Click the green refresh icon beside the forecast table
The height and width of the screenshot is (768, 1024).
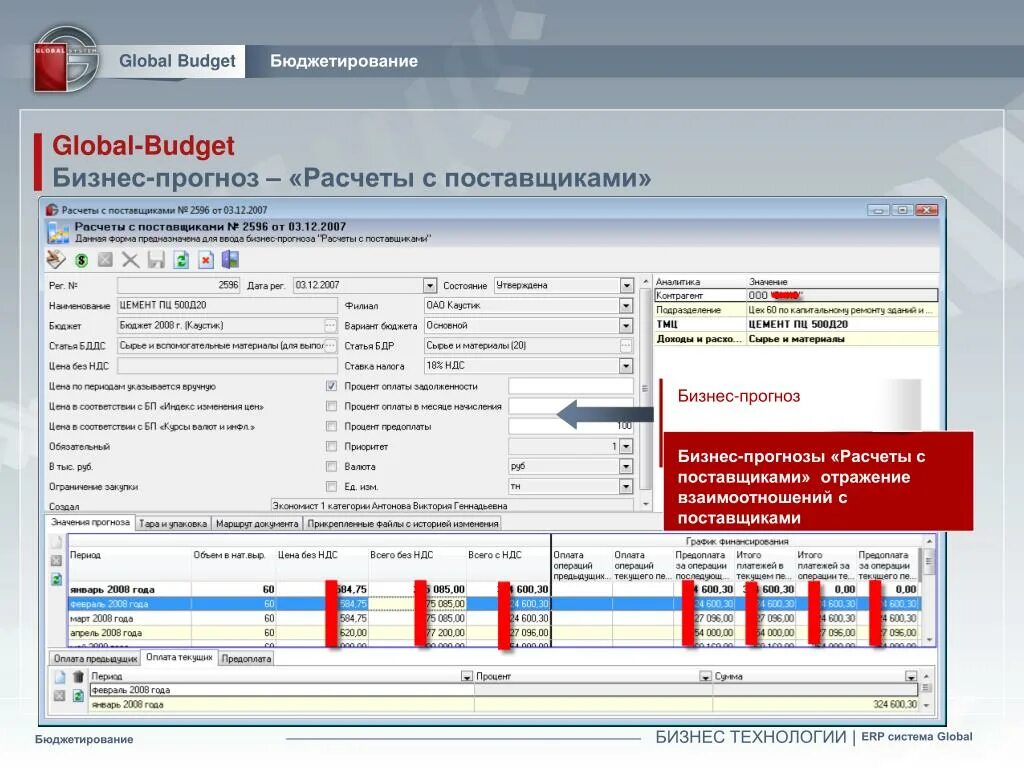(56, 579)
